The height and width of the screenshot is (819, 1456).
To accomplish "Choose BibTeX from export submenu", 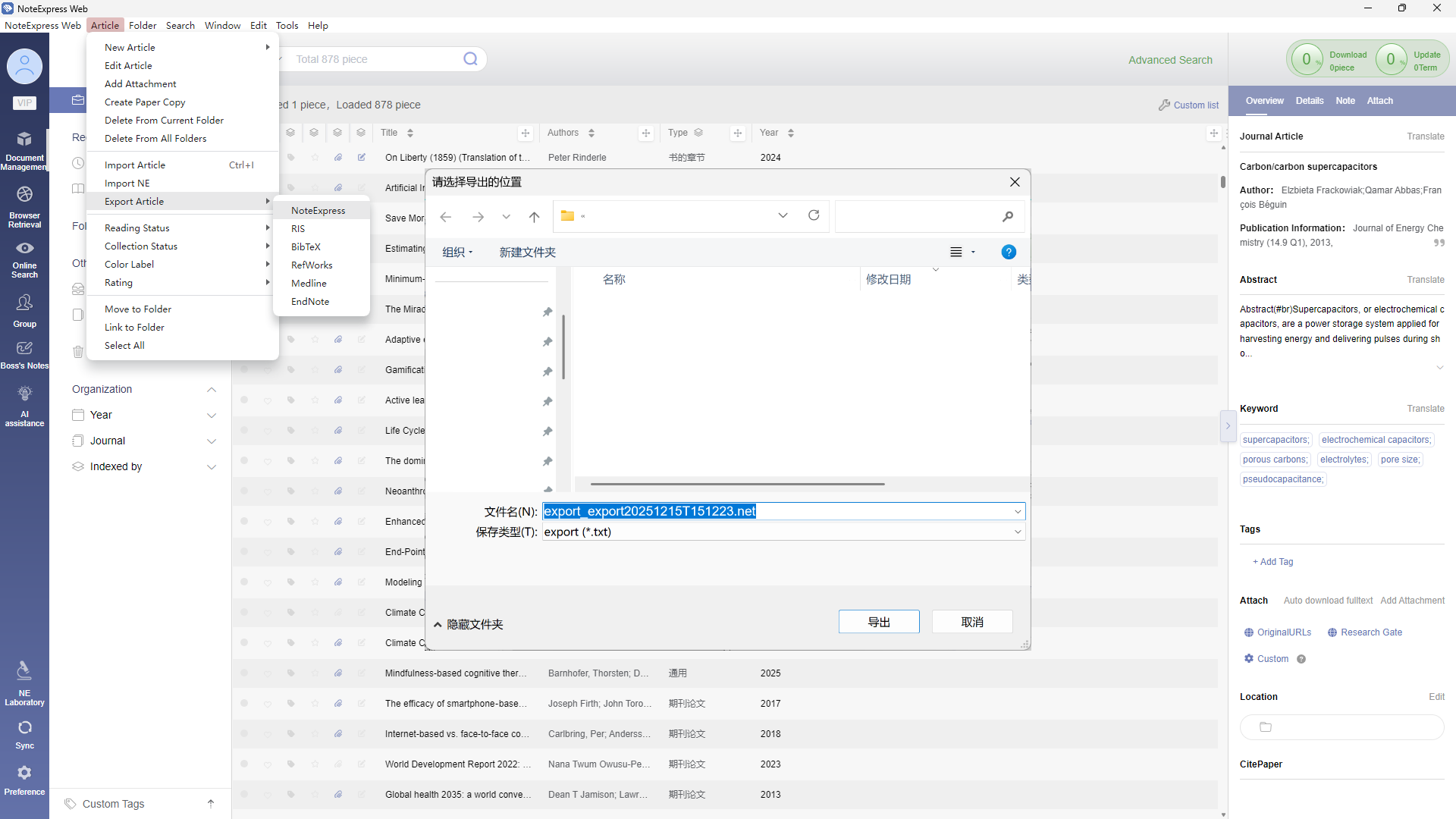I will [x=306, y=247].
